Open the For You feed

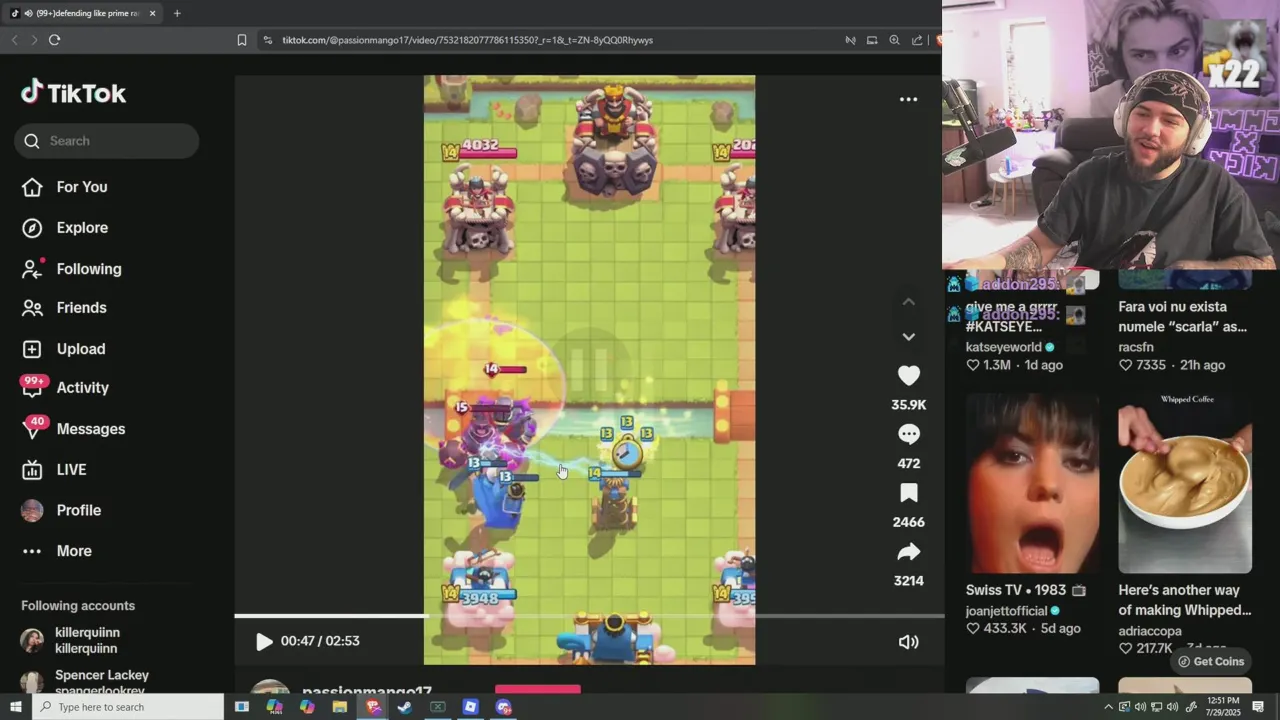(65, 187)
